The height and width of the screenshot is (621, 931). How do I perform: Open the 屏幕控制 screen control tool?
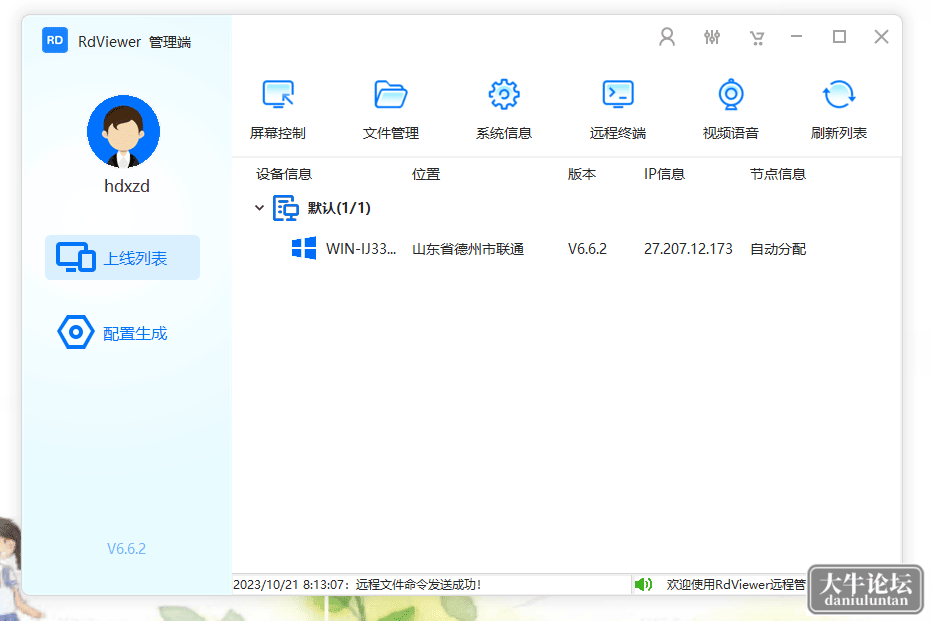278,110
